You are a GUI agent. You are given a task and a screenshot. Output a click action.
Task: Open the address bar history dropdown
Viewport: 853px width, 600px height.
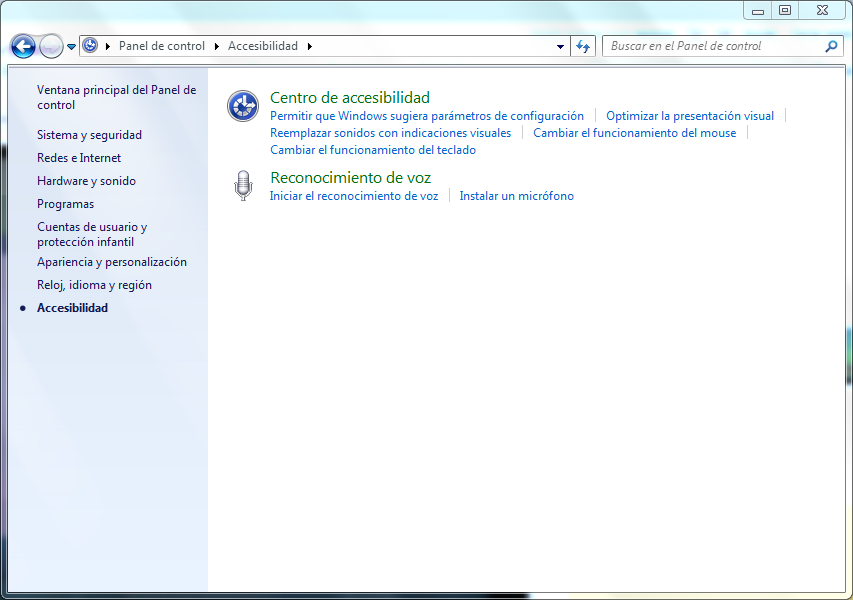pos(560,47)
